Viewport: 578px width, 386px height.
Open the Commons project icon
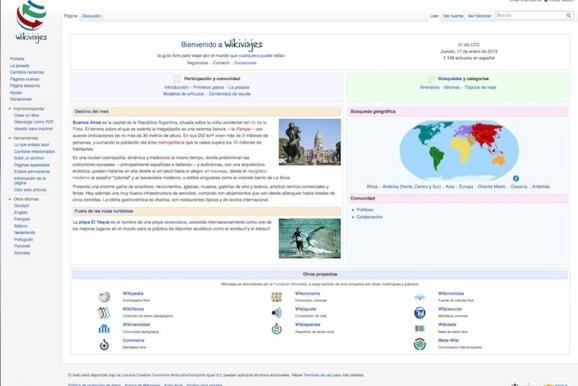click(104, 344)
